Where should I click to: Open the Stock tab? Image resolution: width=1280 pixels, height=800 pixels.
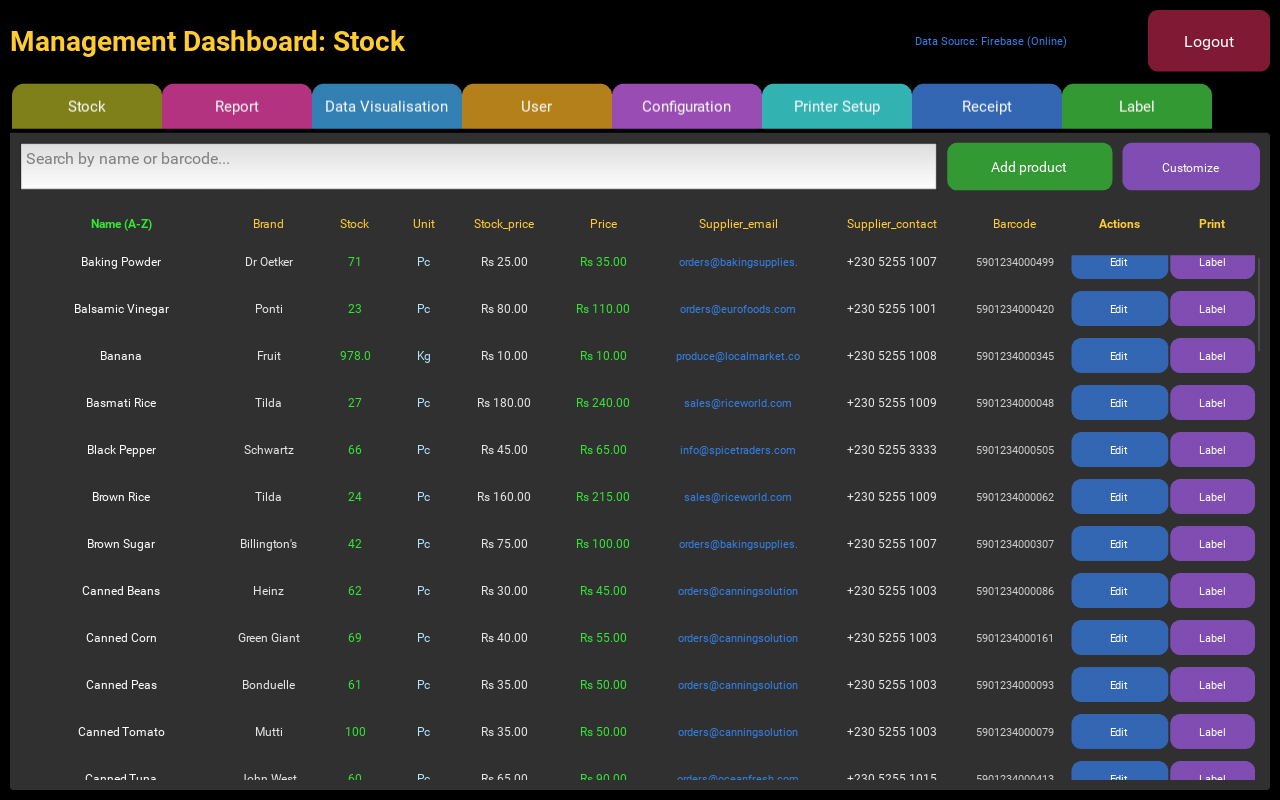(87, 106)
